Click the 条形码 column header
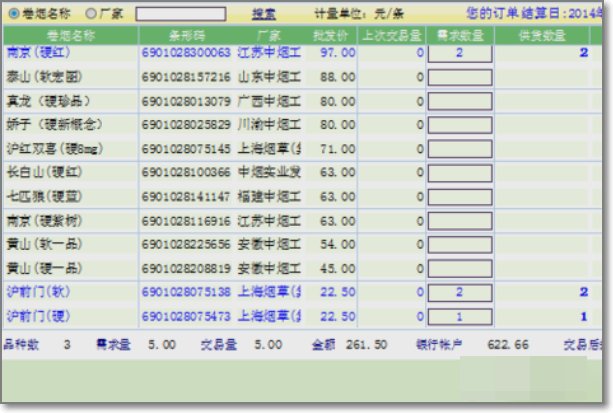 187,36
